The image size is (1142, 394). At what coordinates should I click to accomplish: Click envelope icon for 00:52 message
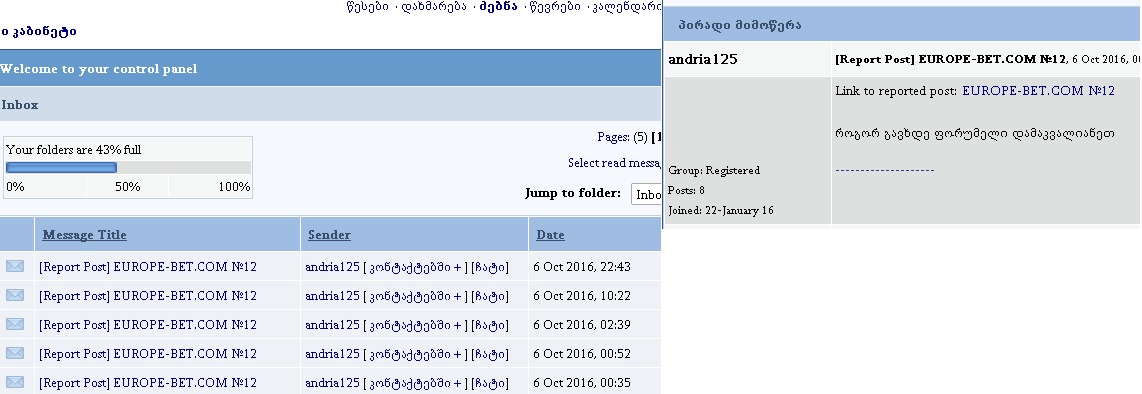[x=15, y=353]
